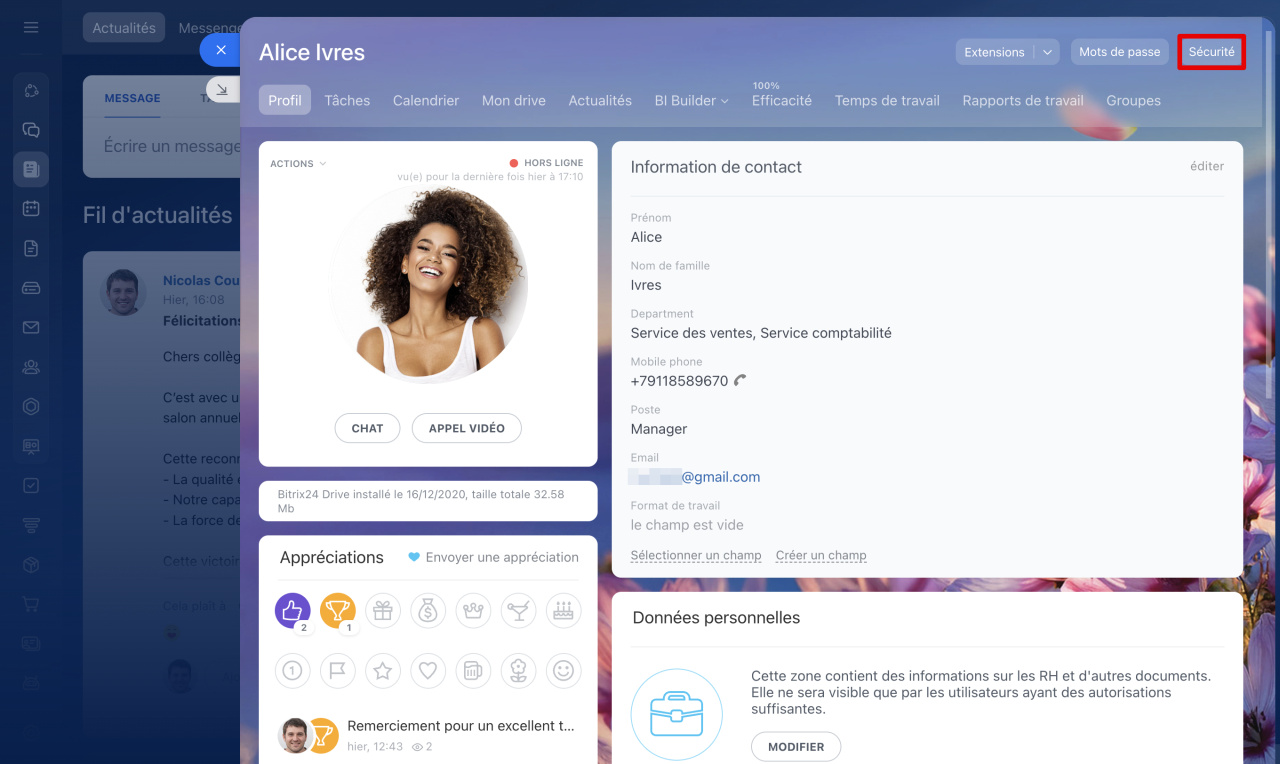Click Envoyer une appréciation link
The width and height of the screenshot is (1280, 764).
(x=493, y=557)
